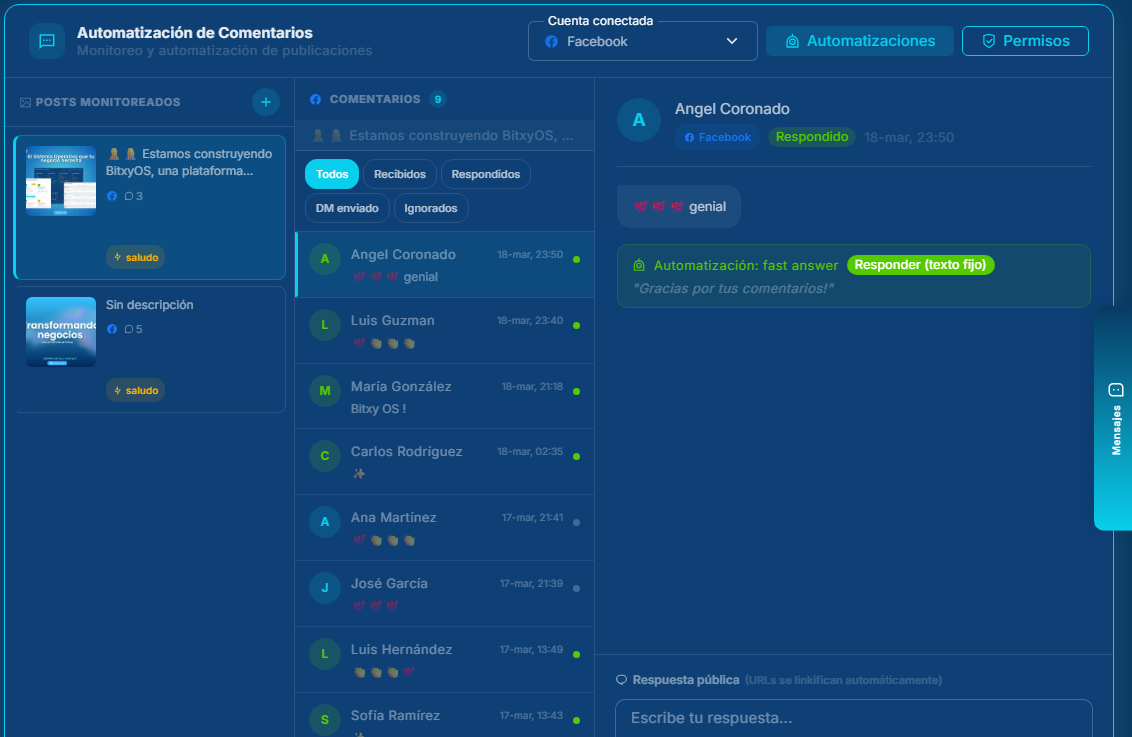
Task: Select the Todos filter tab
Action: 332,174
